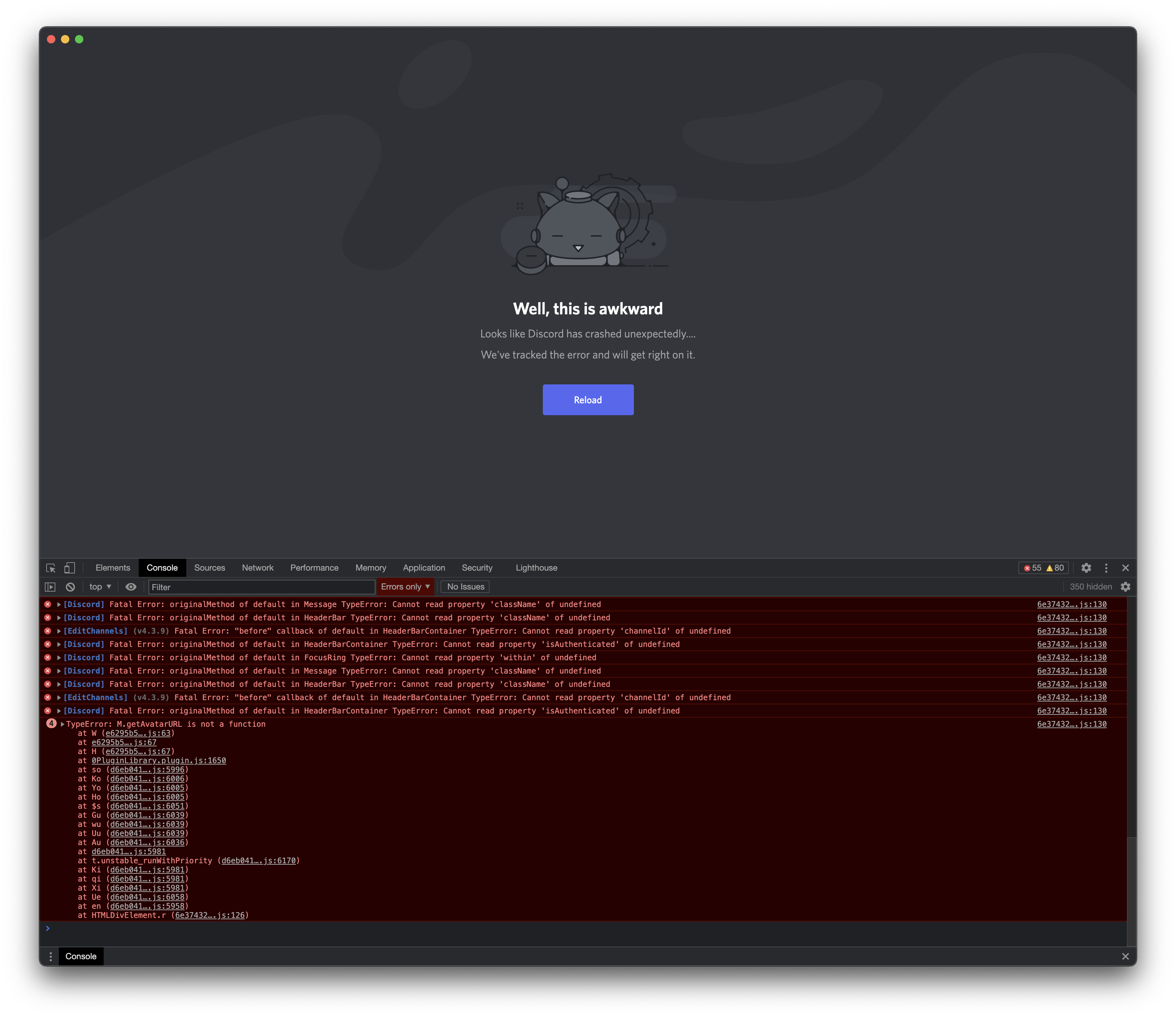Show the console sidebar
Screen dimensions: 1176x1018
point(50,587)
